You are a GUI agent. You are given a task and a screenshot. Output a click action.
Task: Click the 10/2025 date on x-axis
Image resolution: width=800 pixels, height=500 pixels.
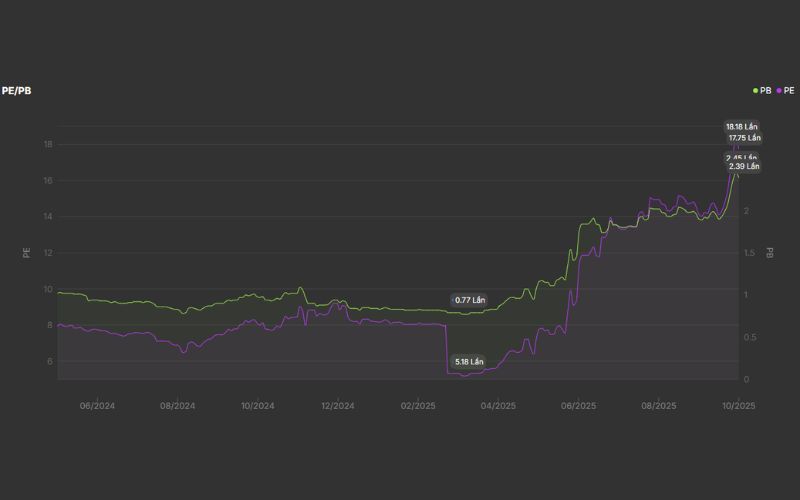738,406
